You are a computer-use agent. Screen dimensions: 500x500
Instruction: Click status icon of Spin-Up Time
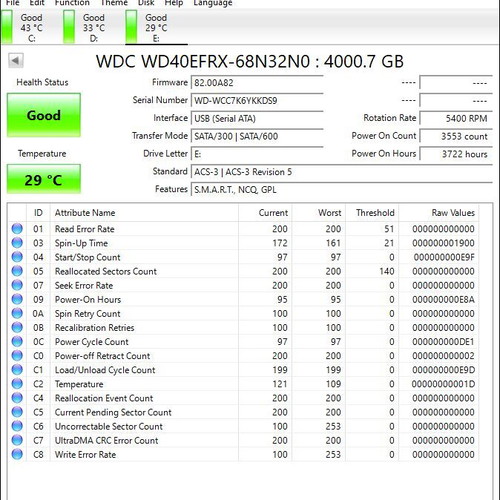coord(17,243)
